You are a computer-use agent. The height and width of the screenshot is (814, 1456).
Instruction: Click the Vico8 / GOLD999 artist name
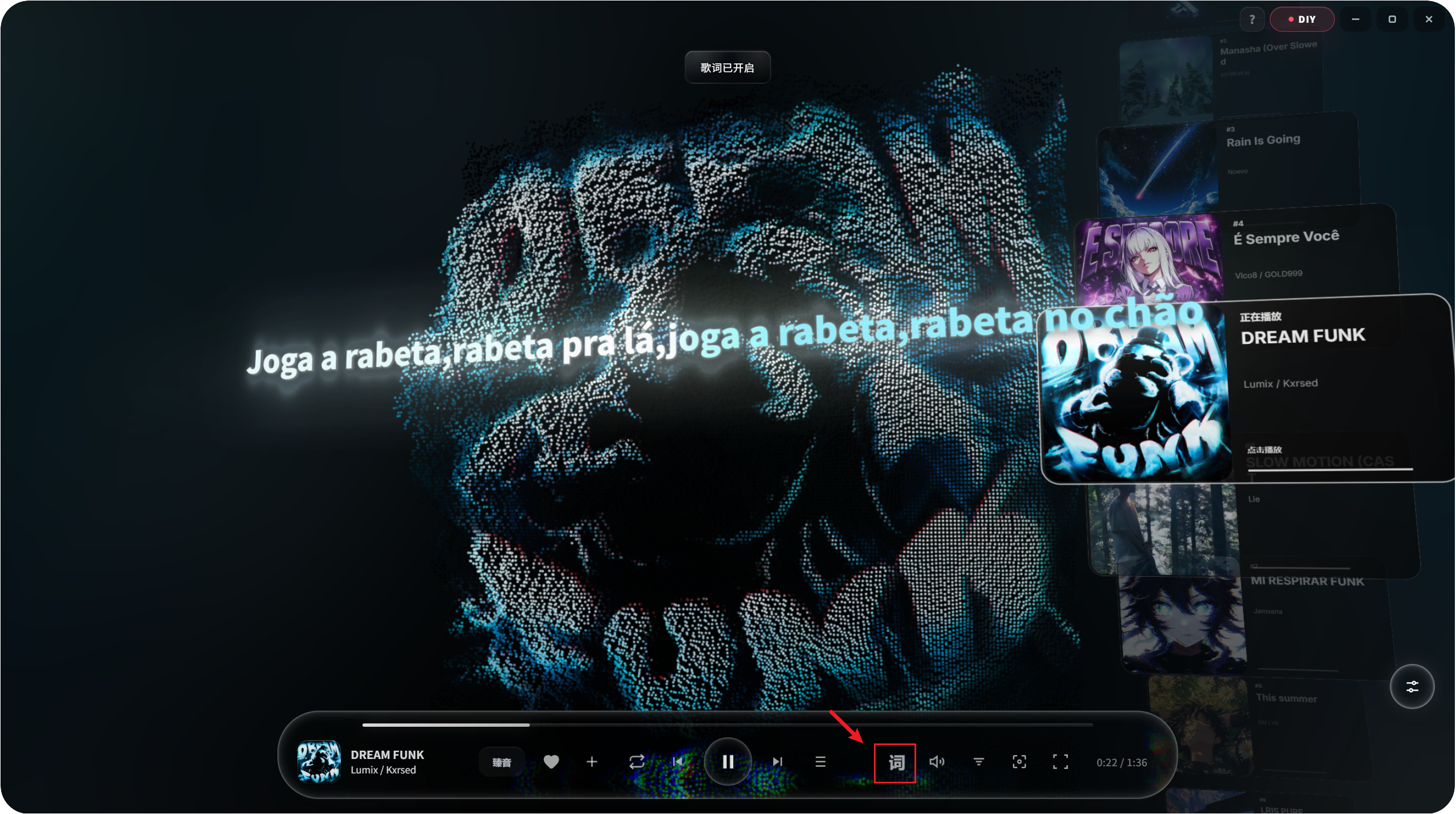(1268, 274)
